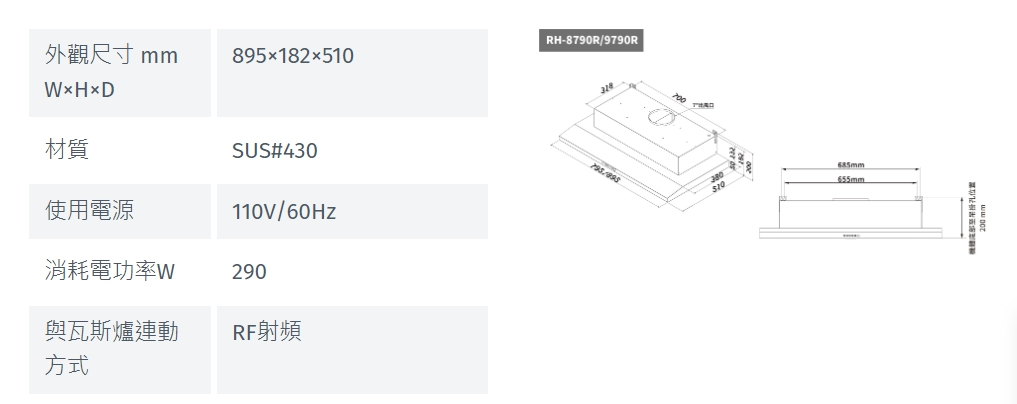Select the 290 wattage value

249,271
